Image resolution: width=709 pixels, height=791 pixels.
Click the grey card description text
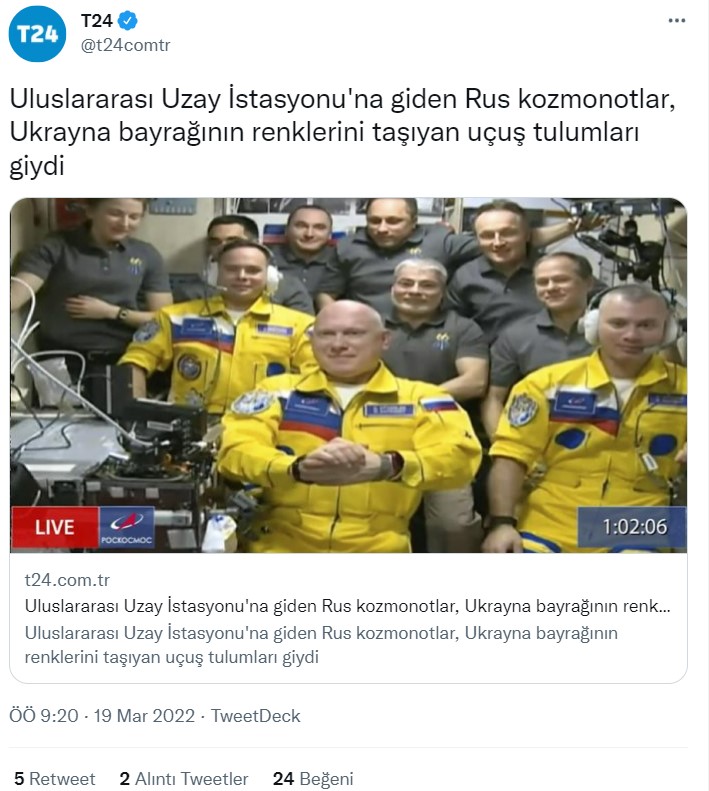click(321, 645)
